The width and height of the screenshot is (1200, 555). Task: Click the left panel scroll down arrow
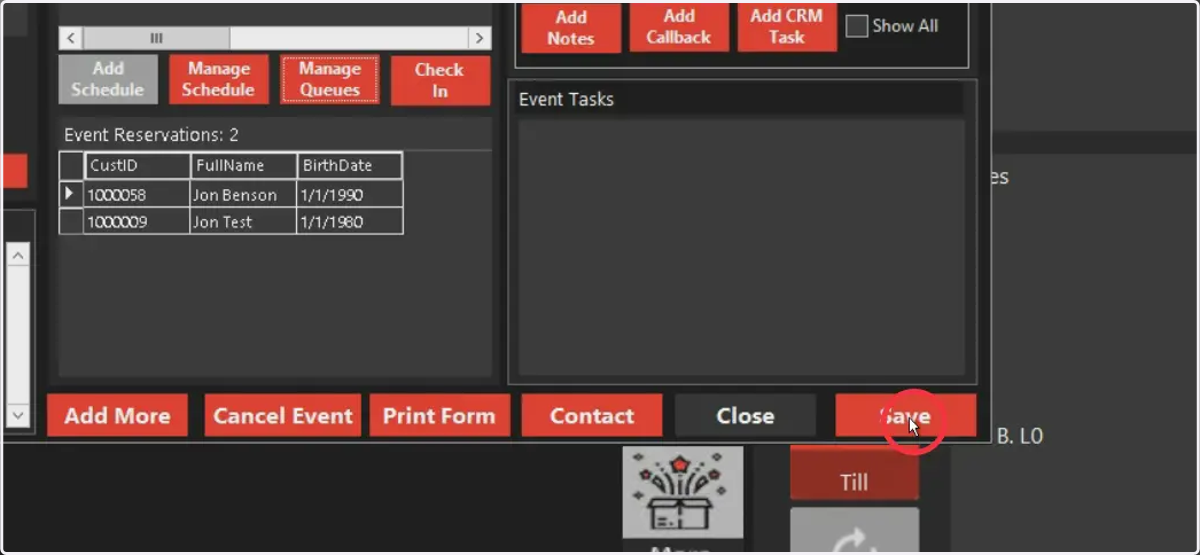click(x=18, y=414)
